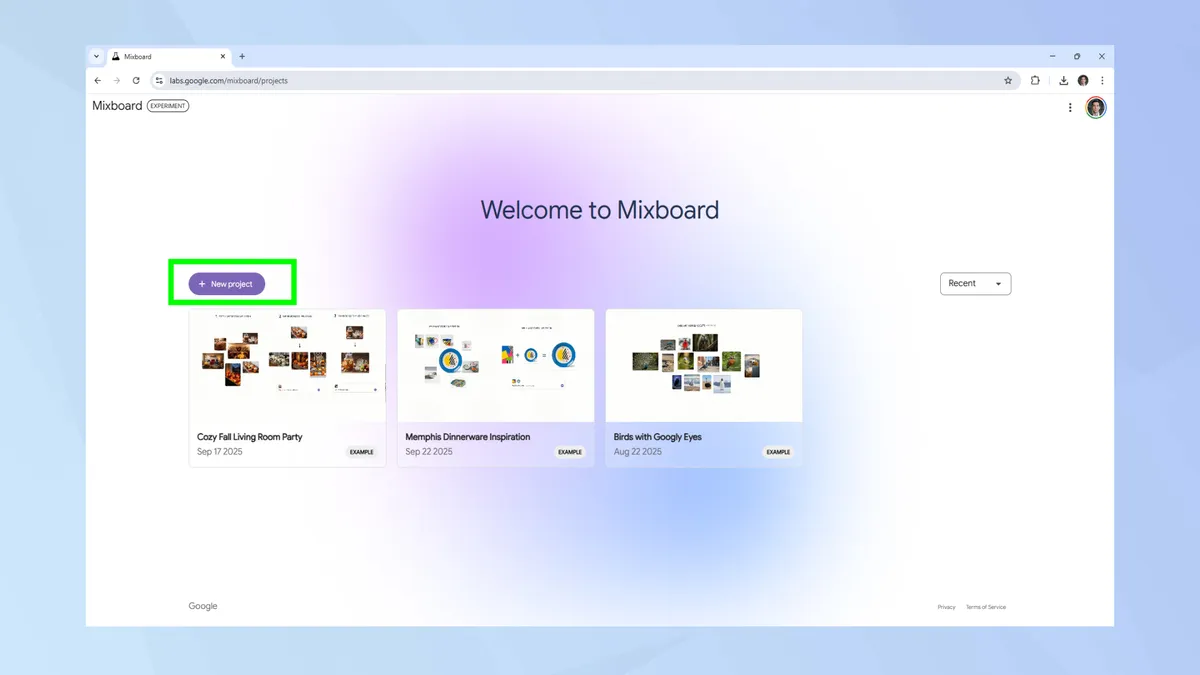This screenshot has height=675, width=1200.
Task: Open the Terms of Service link
Action: coord(986,606)
